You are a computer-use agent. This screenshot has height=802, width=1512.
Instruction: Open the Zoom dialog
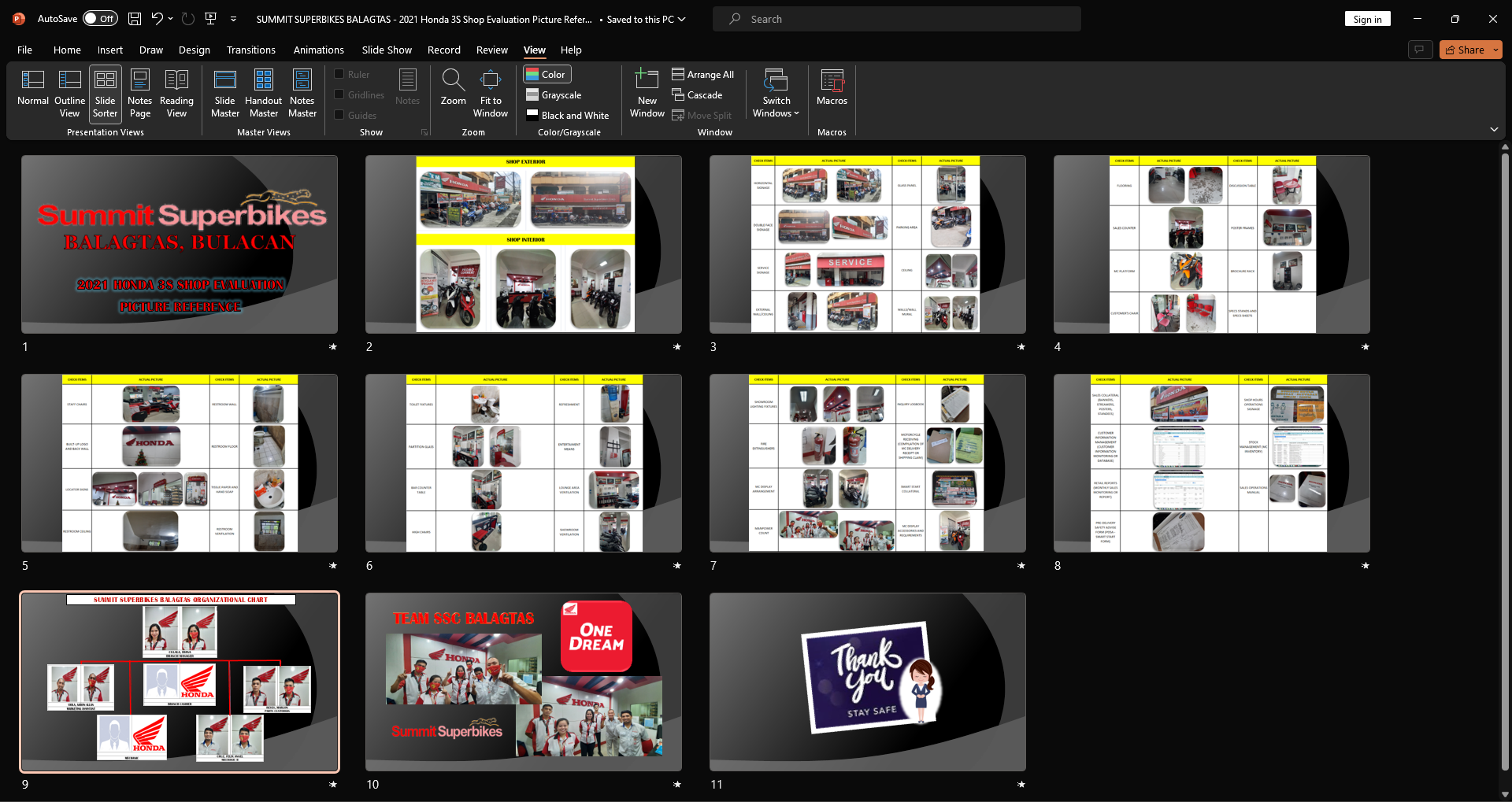pyautogui.click(x=453, y=89)
